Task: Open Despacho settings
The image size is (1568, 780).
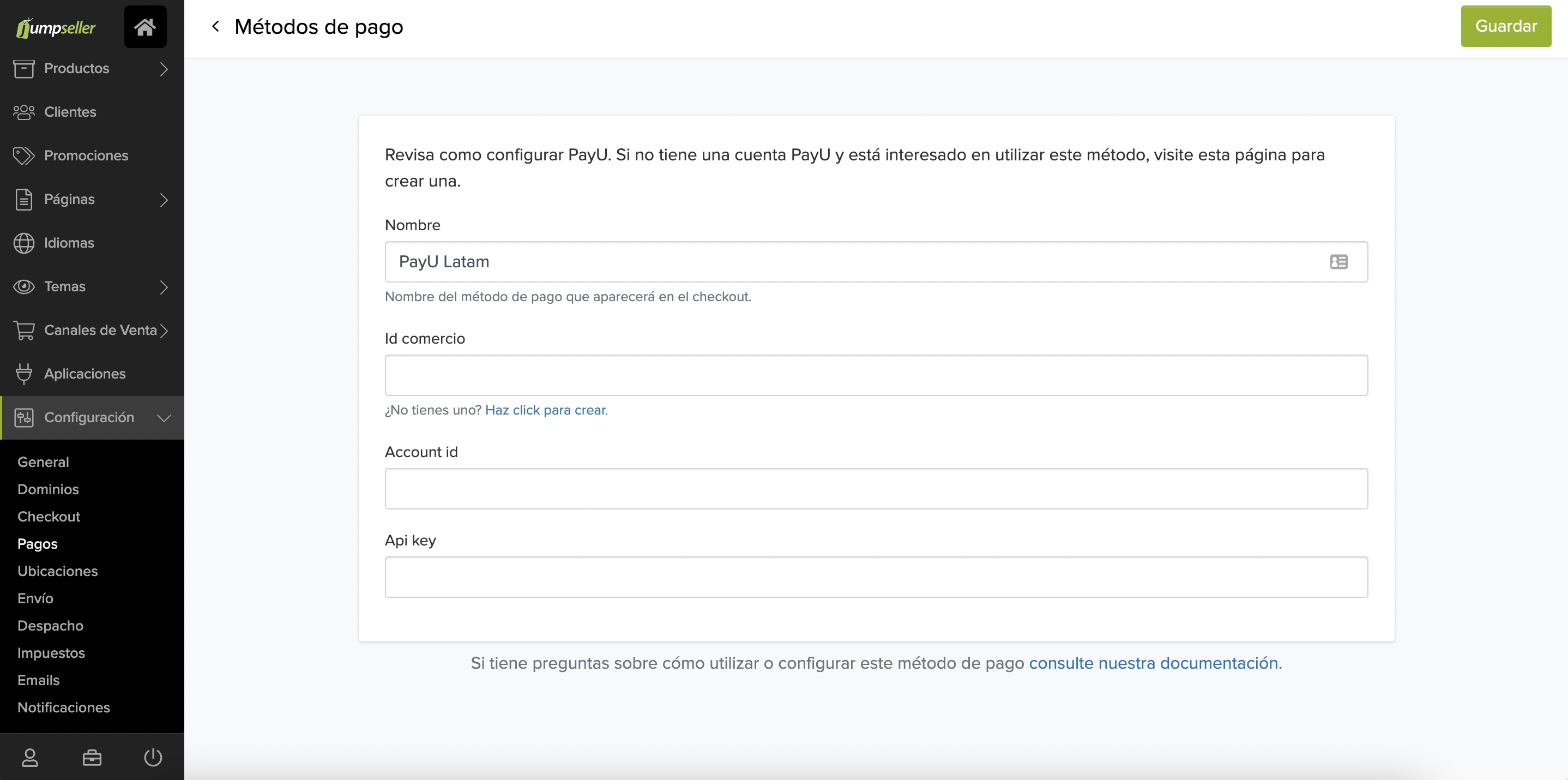Action: (51, 626)
